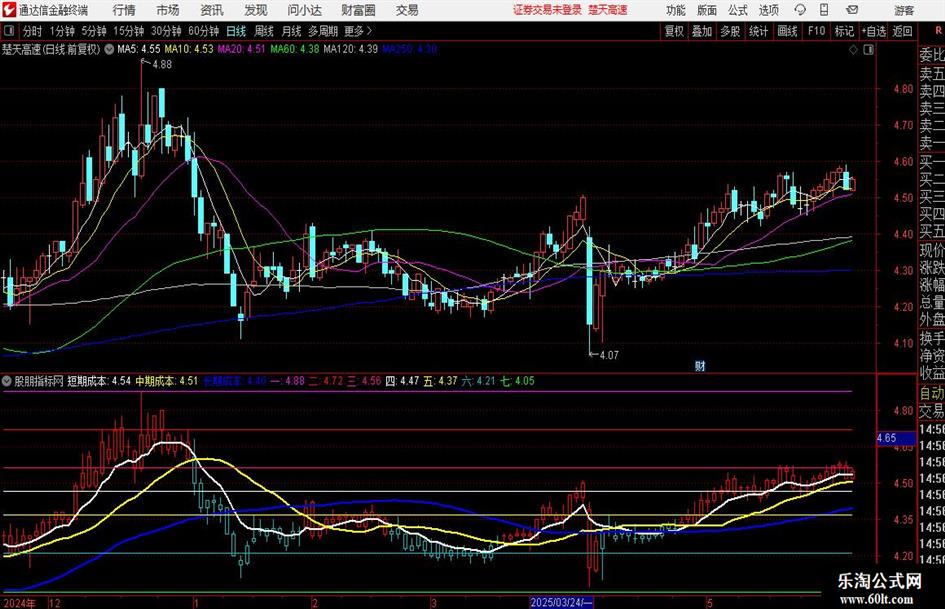This screenshot has height=609, width=945.
Task: Open the 交易 menu
Action: [407, 10]
